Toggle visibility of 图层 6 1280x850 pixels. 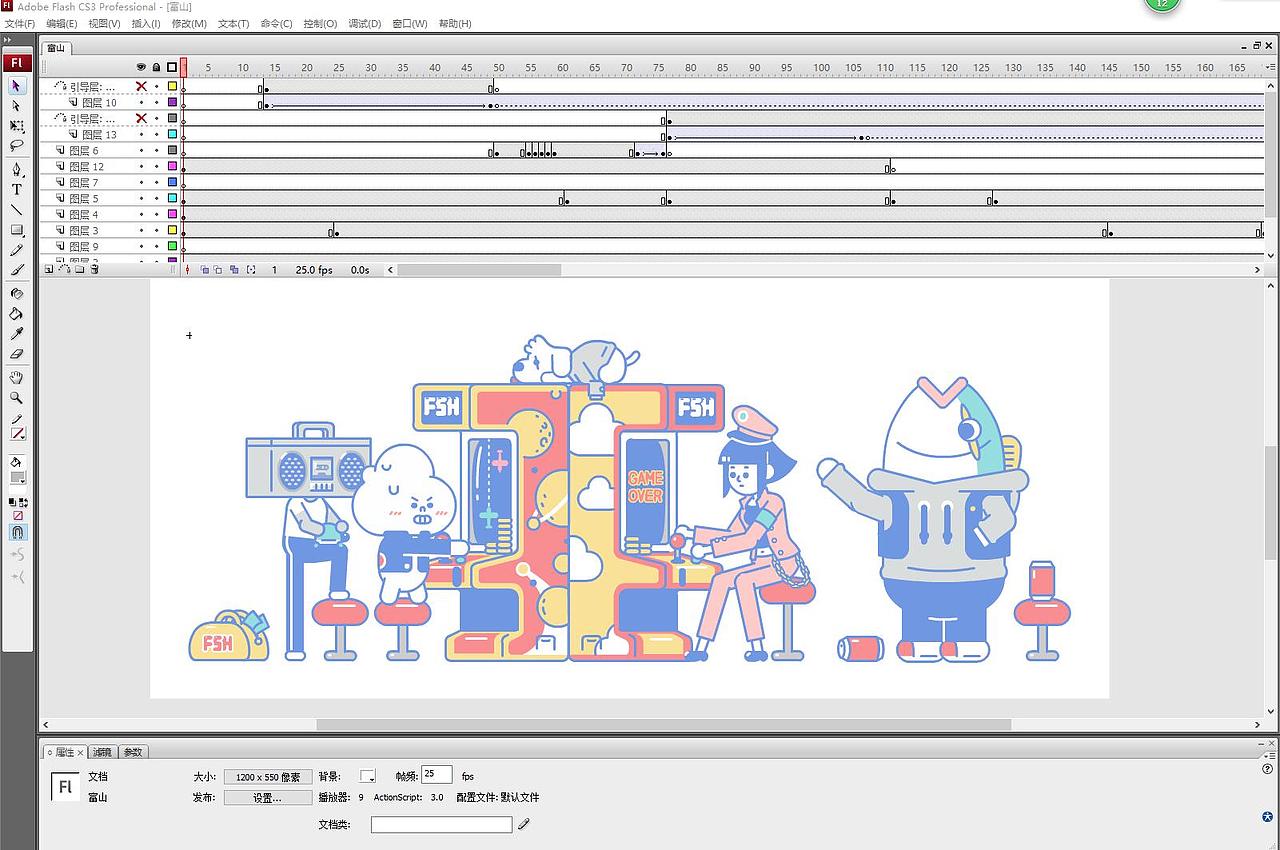[x=141, y=150]
